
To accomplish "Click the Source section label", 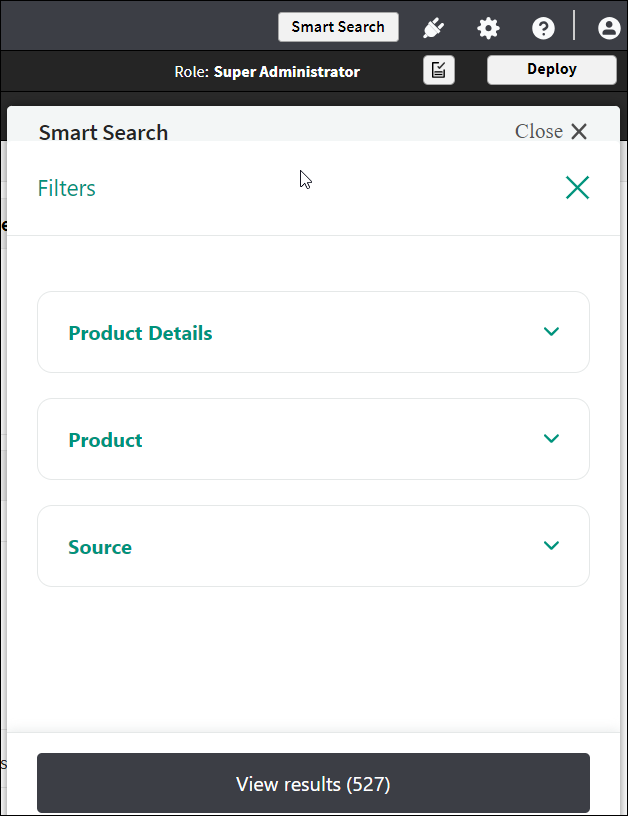I will click(100, 547).
